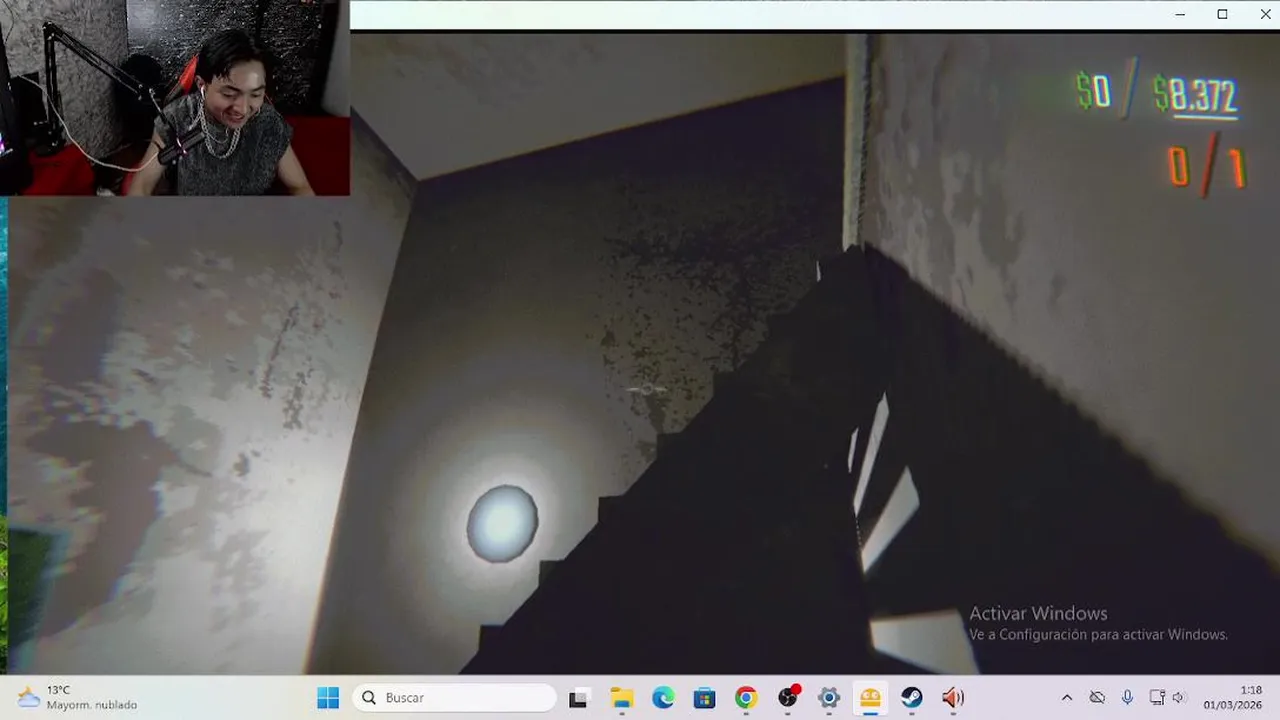
Task: Open OBS Studio with red recording dot
Action: click(788, 698)
